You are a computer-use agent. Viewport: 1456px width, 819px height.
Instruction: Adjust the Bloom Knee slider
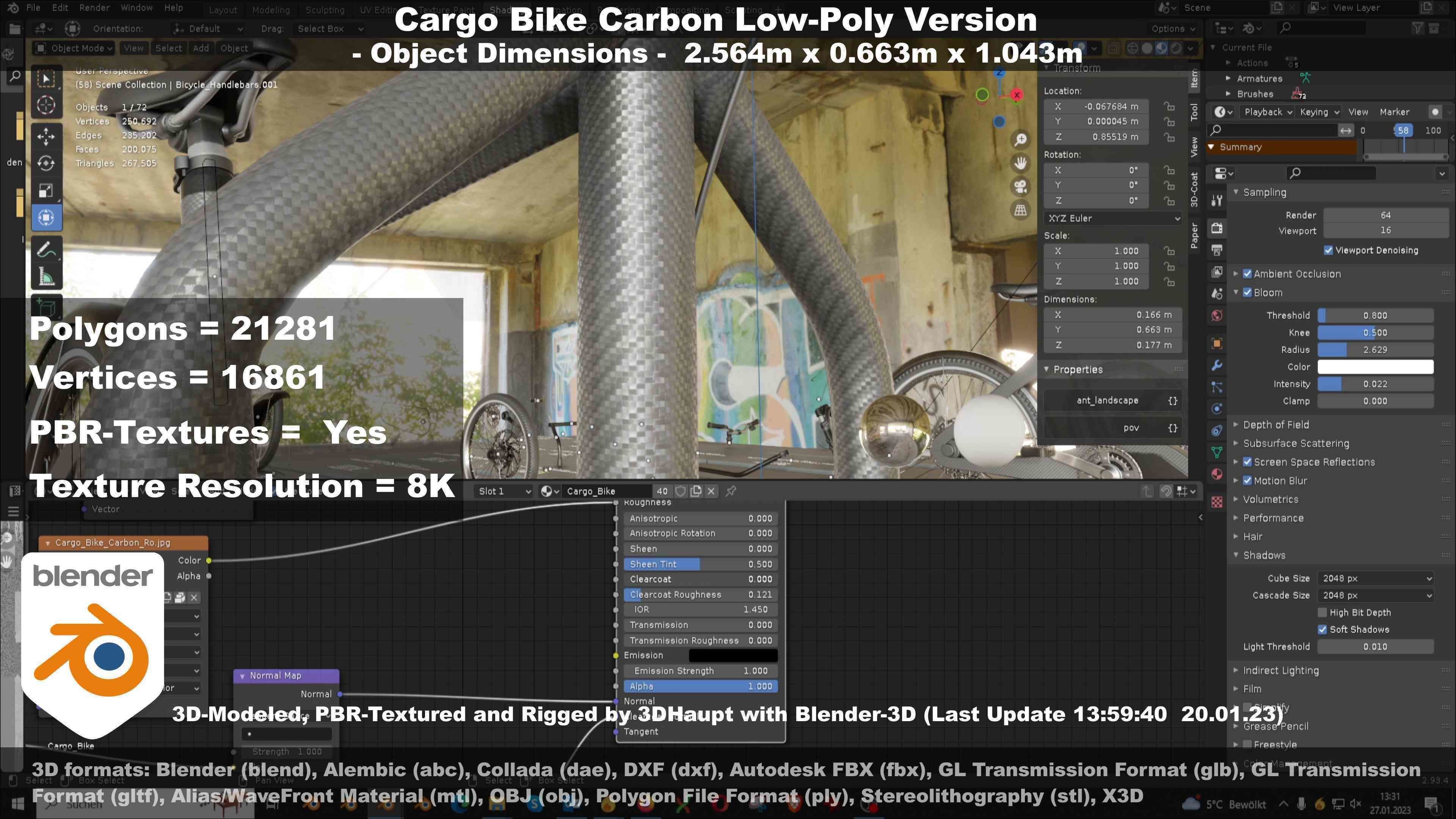(x=1375, y=333)
